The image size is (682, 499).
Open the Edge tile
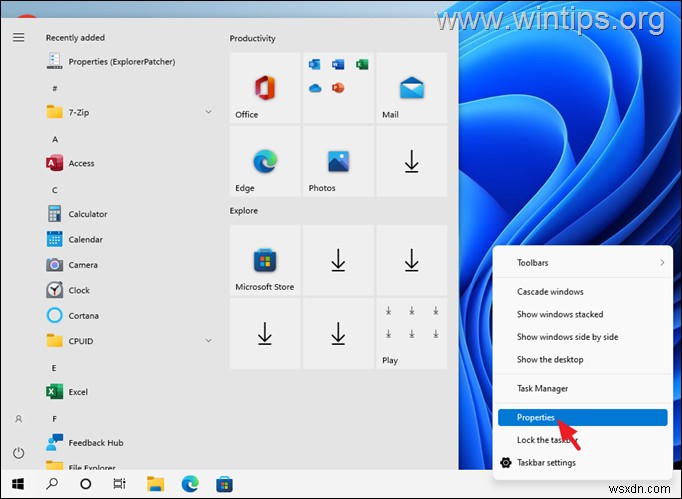pyautogui.click(x=265, y=161)
